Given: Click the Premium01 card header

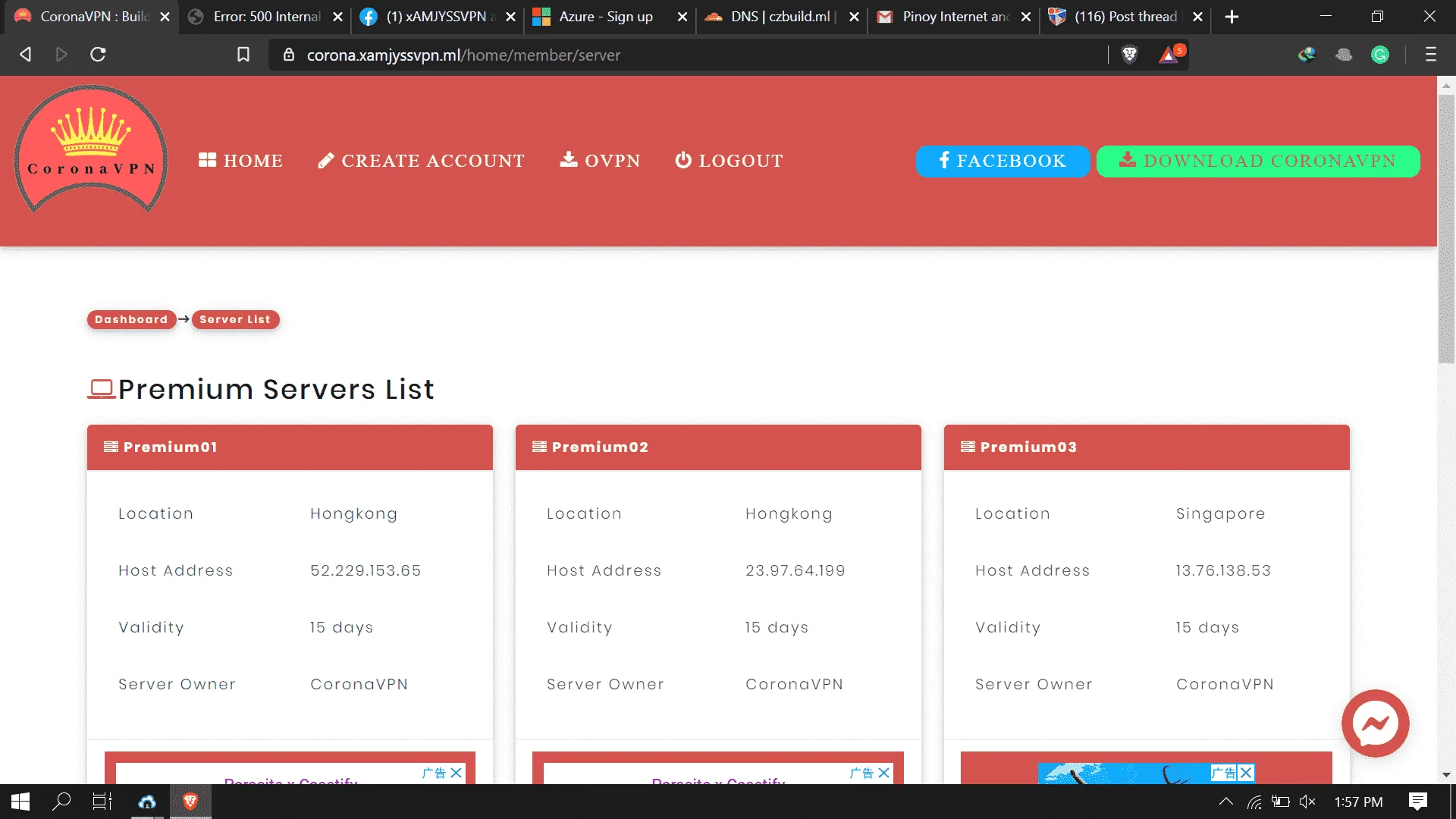Looking at the screenshot, I should coord(290,447).
